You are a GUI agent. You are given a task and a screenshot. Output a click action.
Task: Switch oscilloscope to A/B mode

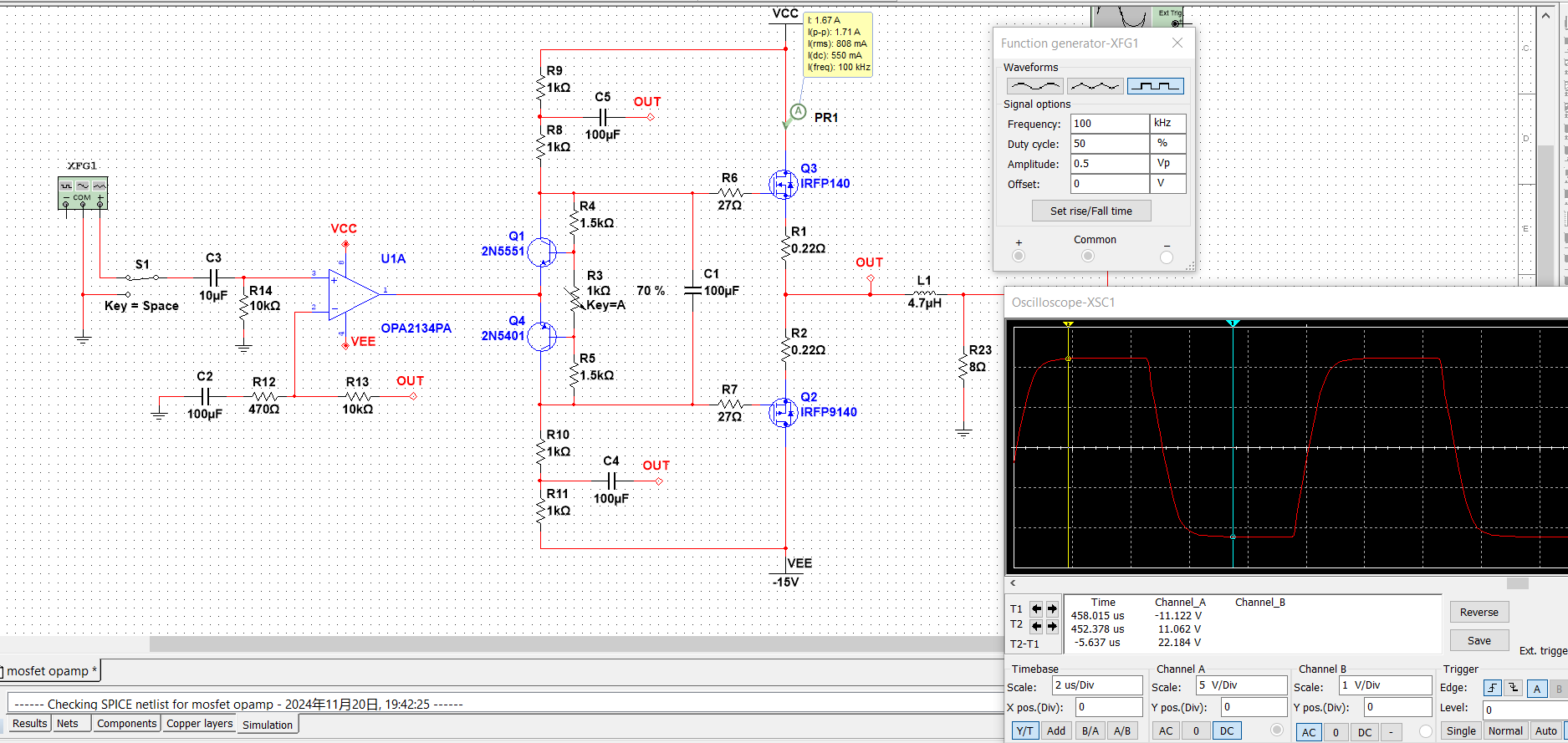(1122, 730)
